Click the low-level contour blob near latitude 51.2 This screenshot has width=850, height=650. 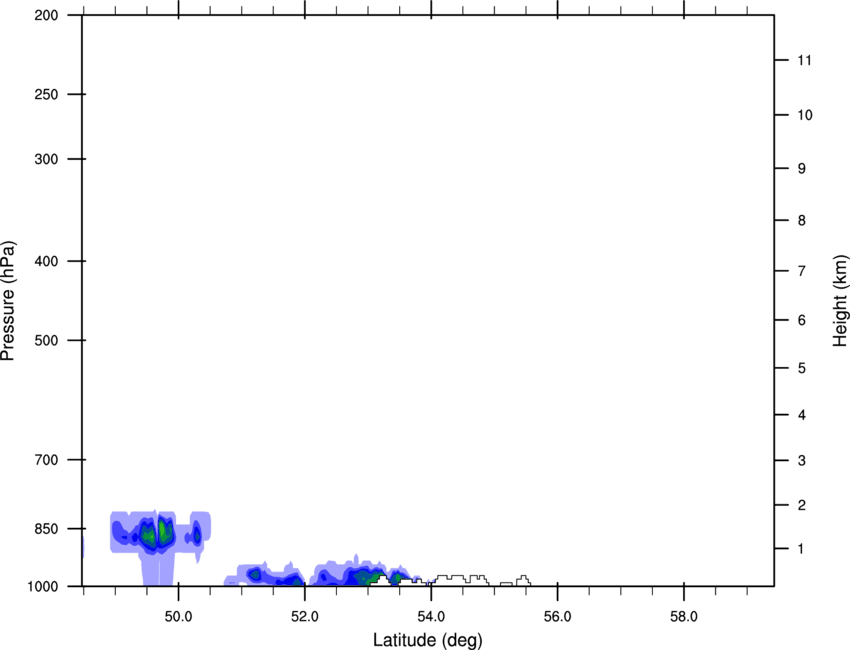coord(255,574)
